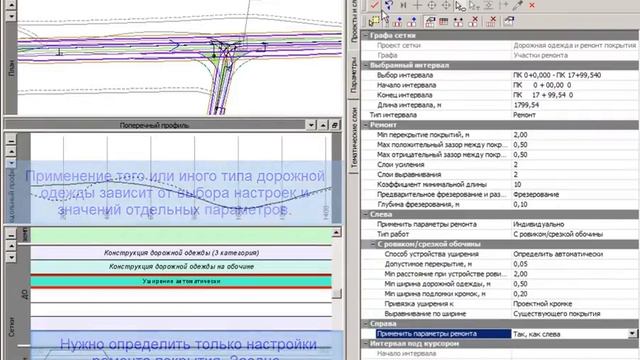Click the red-X delete all intervals icon
Screen dimensions: 640x360
pyautogui.click(x=491, y=21)
